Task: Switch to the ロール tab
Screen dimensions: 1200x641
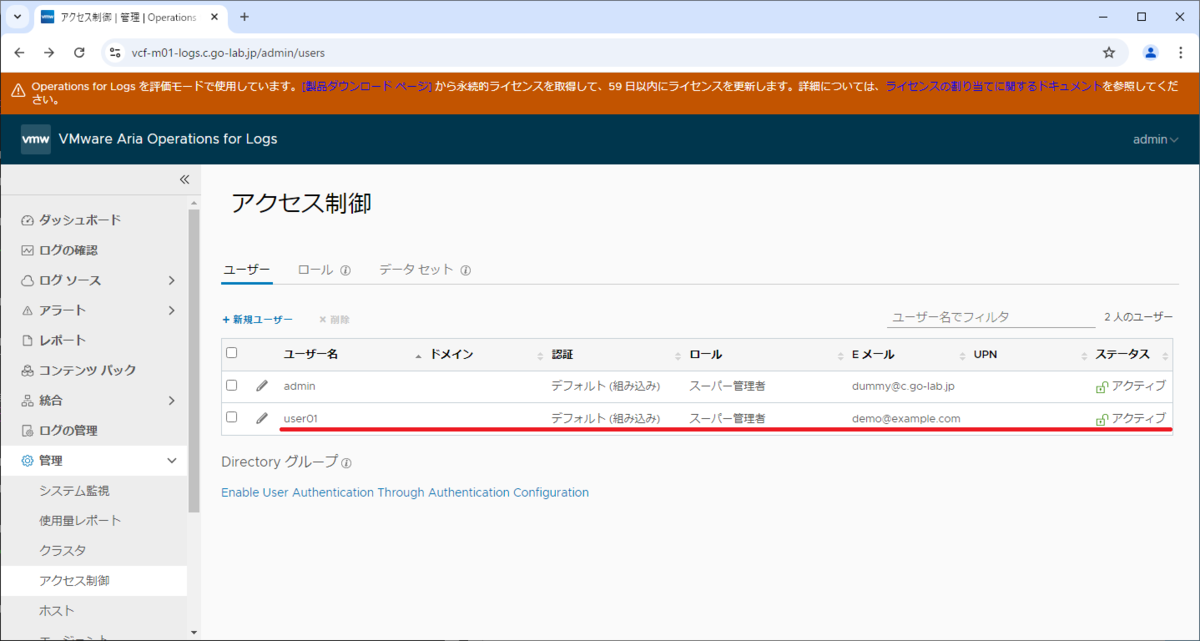Action: point(316,270)
